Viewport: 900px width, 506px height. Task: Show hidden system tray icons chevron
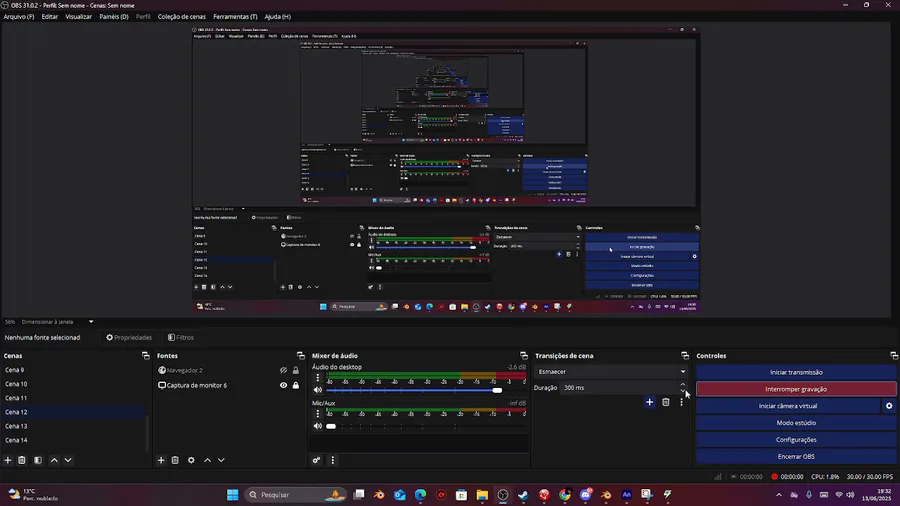(x=779, y=495)
